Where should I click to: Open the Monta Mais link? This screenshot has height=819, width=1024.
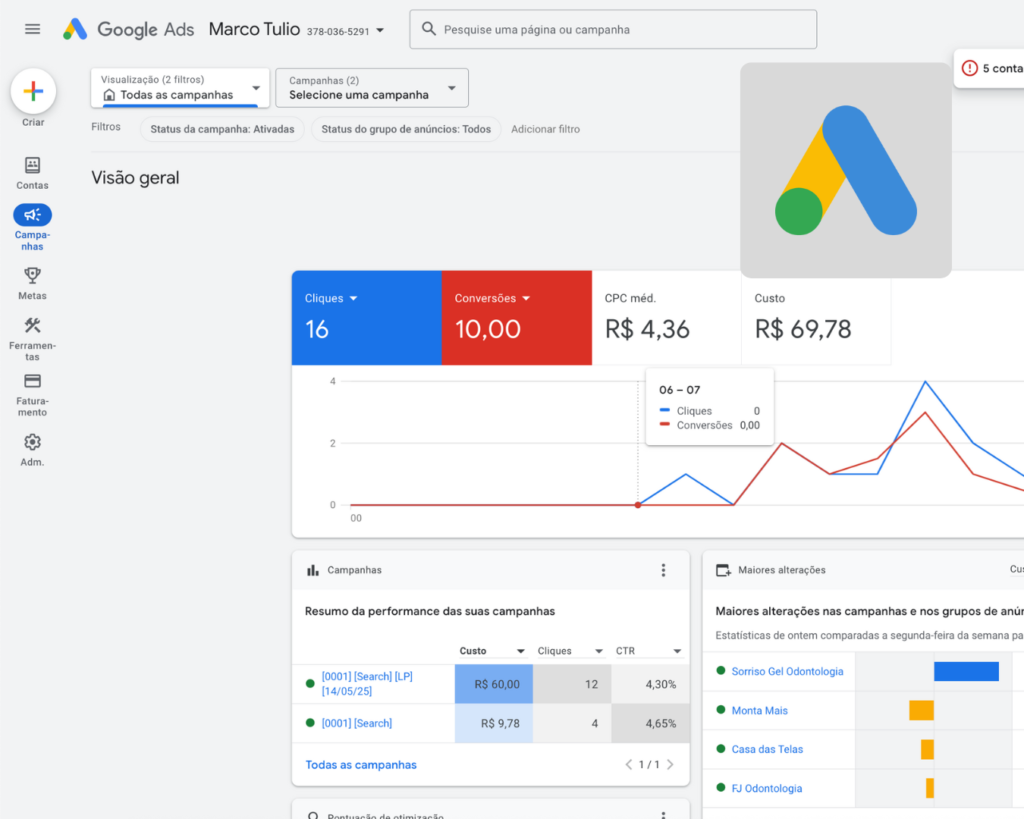pos(760,711)
